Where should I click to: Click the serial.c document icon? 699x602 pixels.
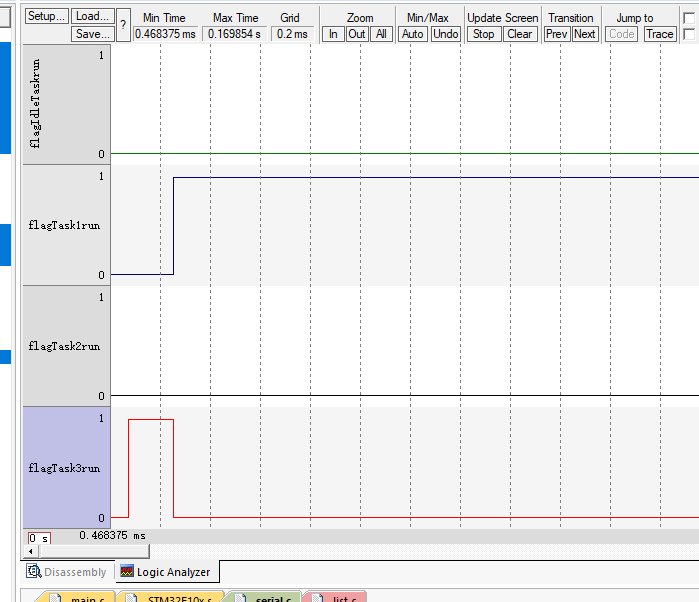coord(240,598)
